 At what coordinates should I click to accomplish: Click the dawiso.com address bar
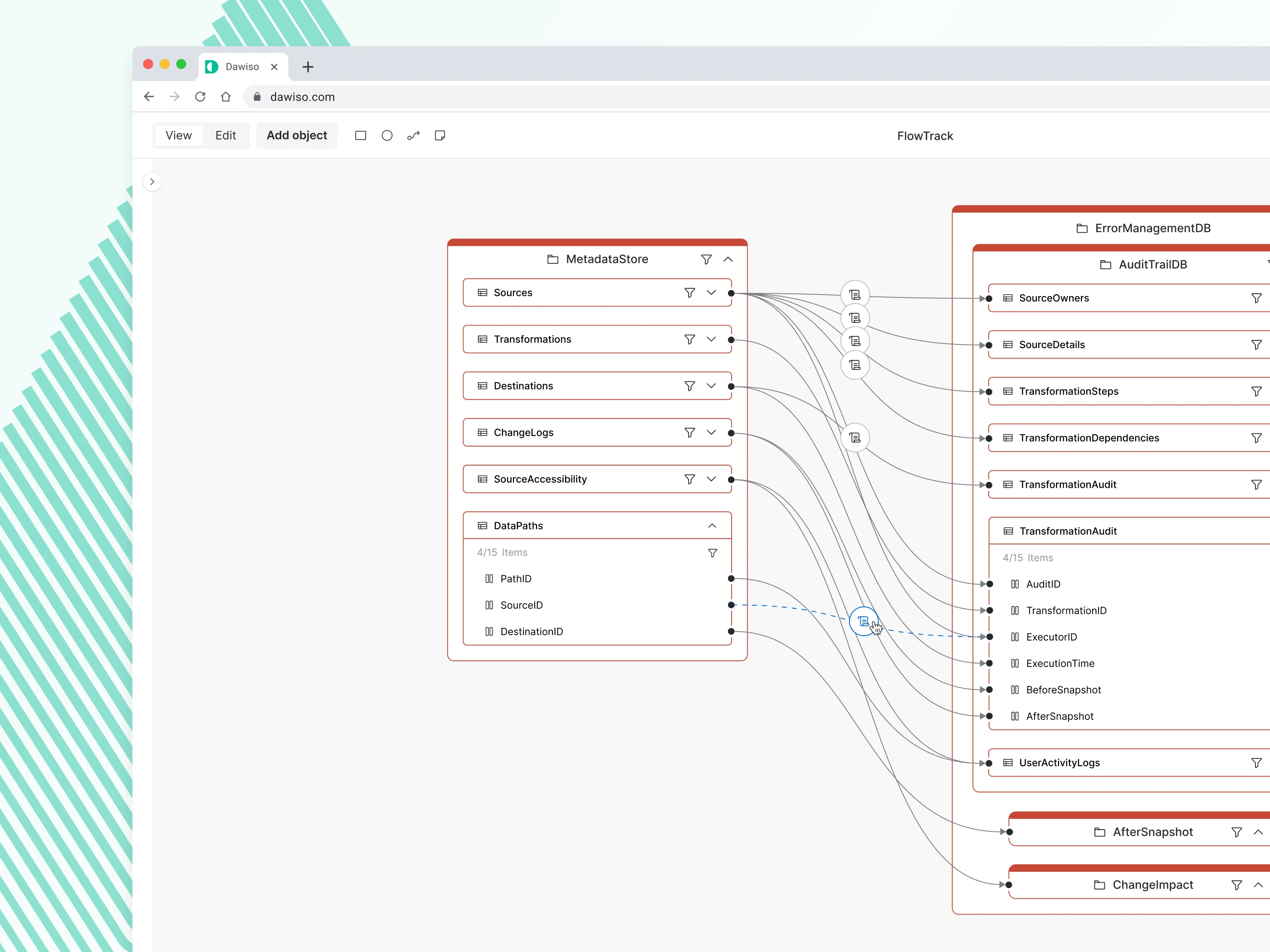click(x=303, y=97)
